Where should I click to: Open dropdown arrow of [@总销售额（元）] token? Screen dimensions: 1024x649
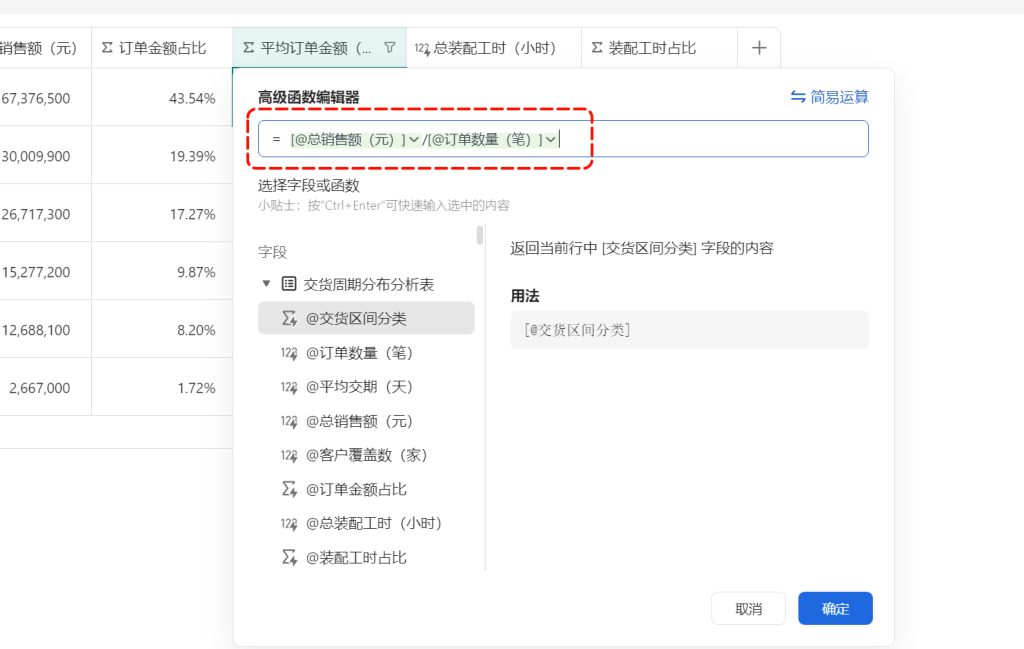[x=413, y=139]
